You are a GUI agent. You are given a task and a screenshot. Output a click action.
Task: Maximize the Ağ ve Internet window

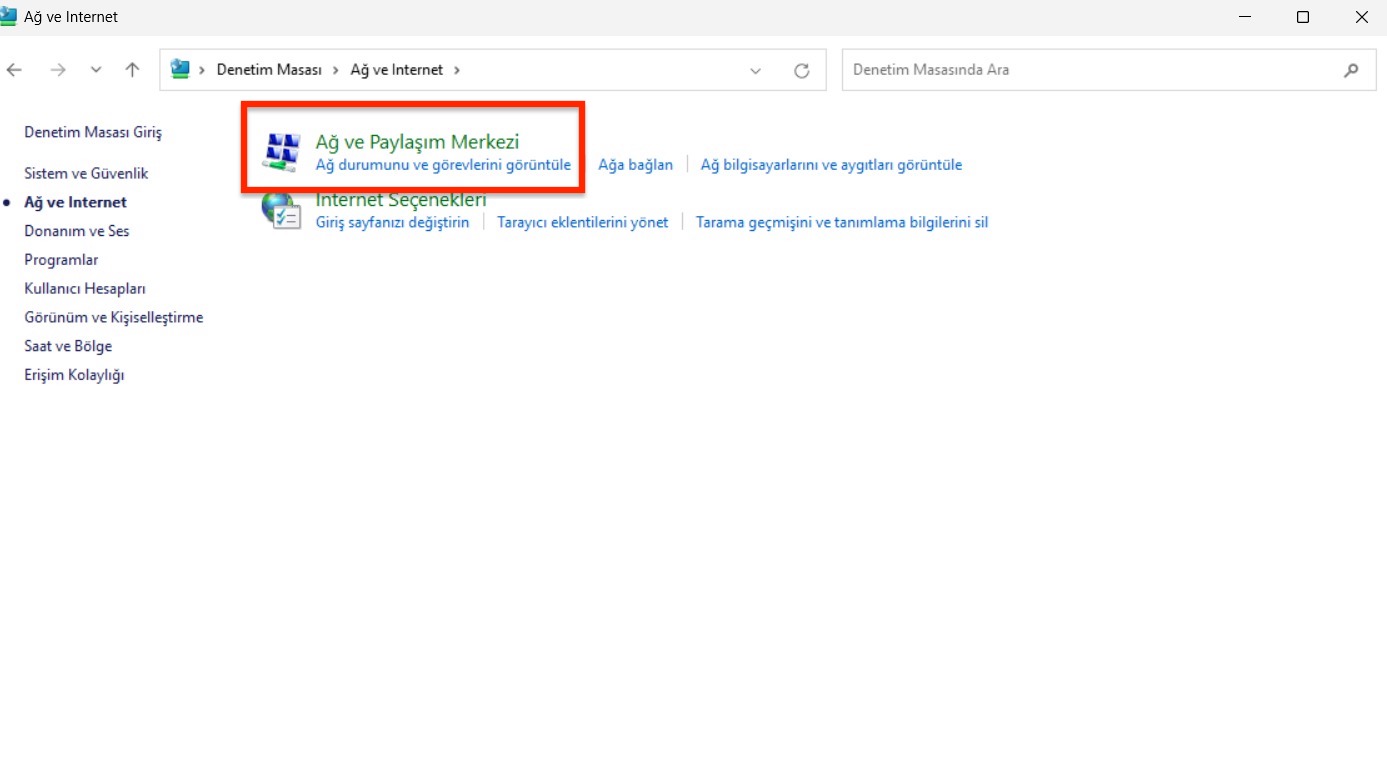(x=1303, y=17)
